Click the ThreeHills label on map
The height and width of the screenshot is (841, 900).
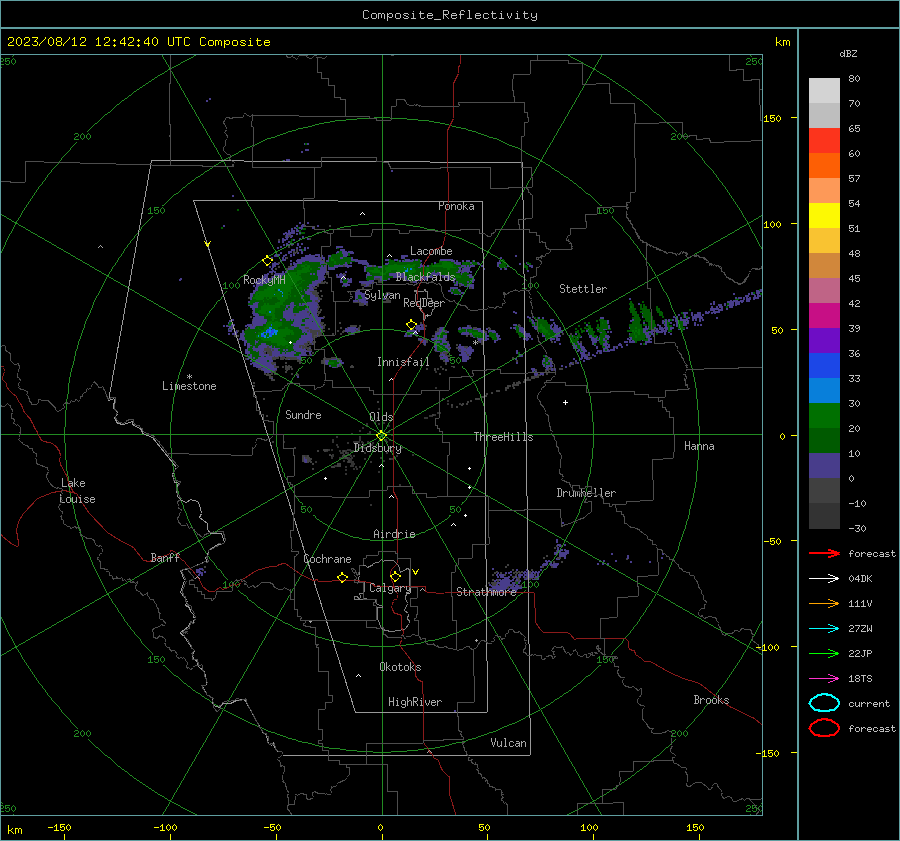point(503,437)
